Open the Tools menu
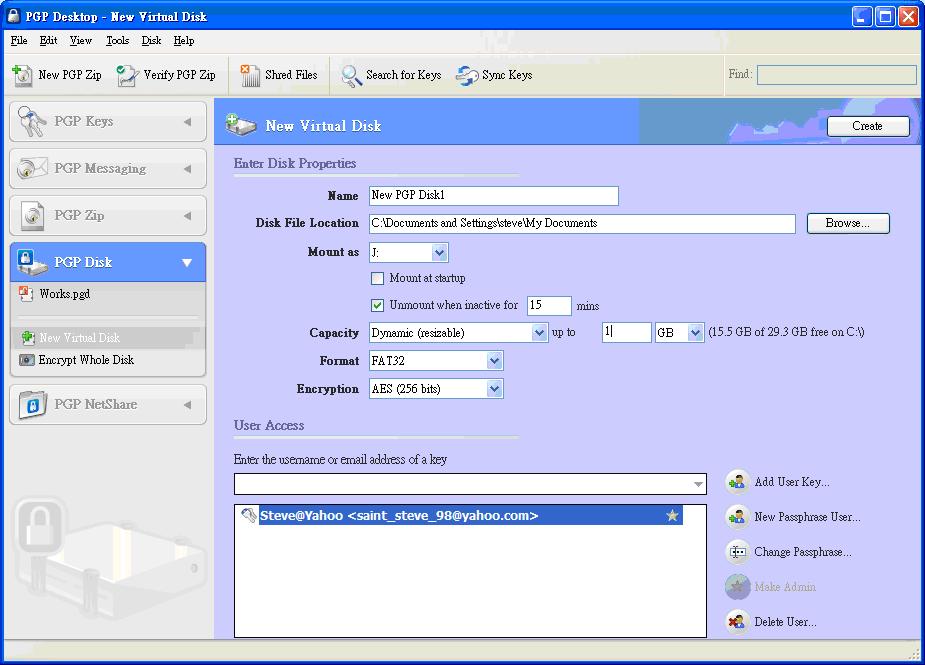 (x=117, y=40)
